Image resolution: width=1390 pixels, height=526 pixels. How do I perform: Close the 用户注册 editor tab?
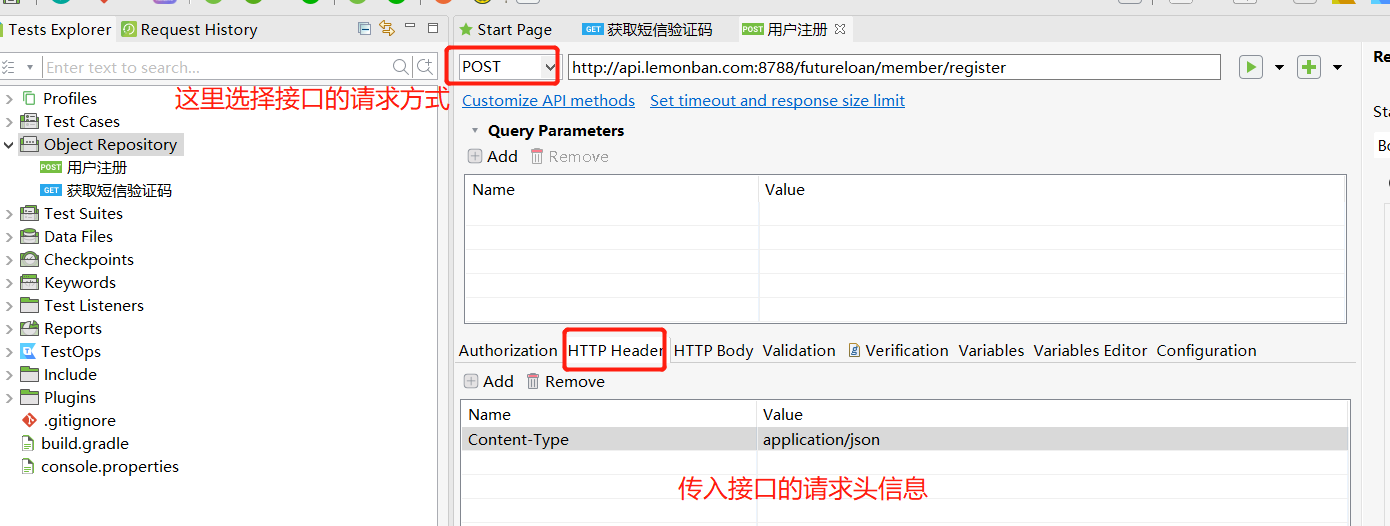840,29
